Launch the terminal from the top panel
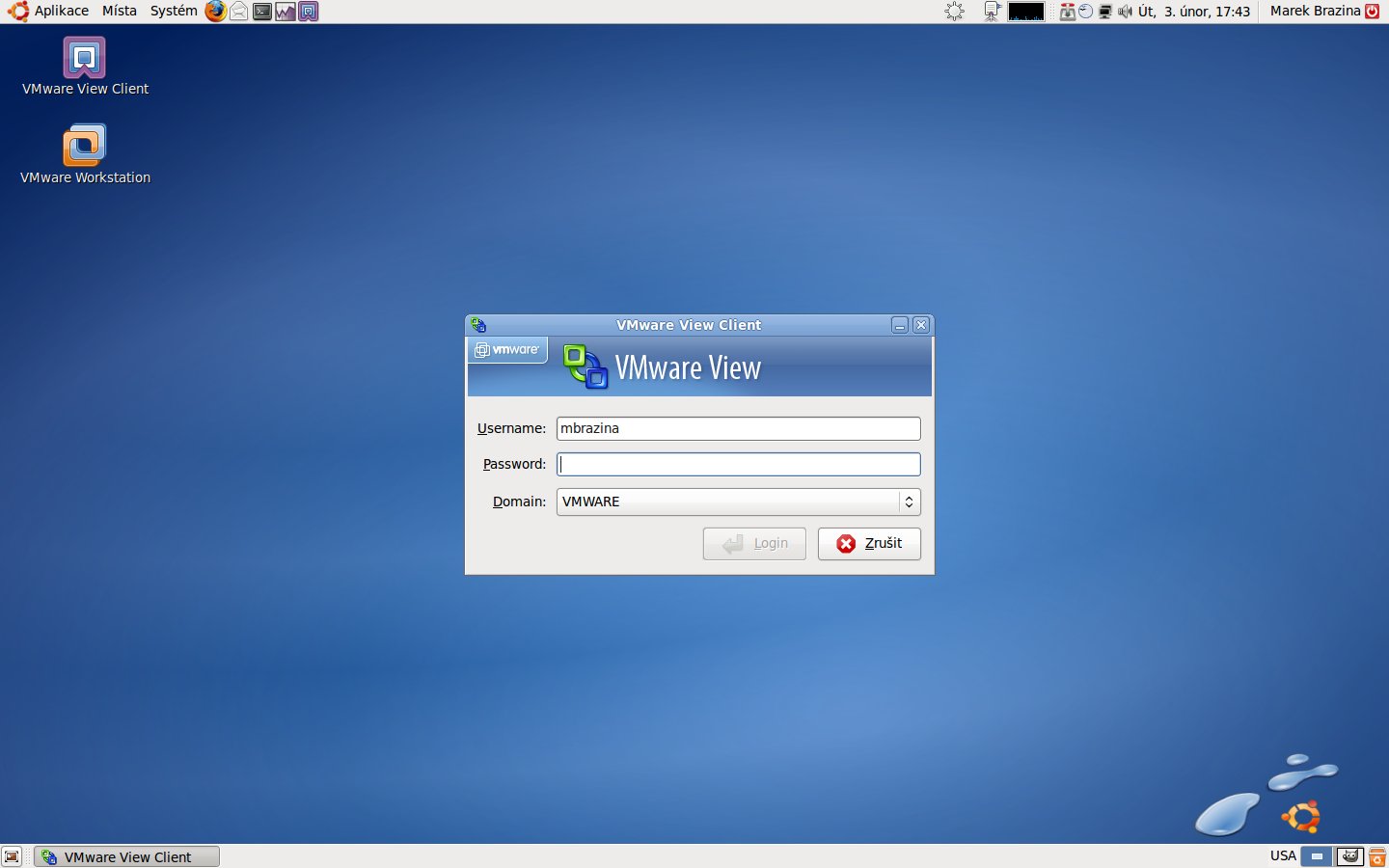 click(x=262, y=12)
